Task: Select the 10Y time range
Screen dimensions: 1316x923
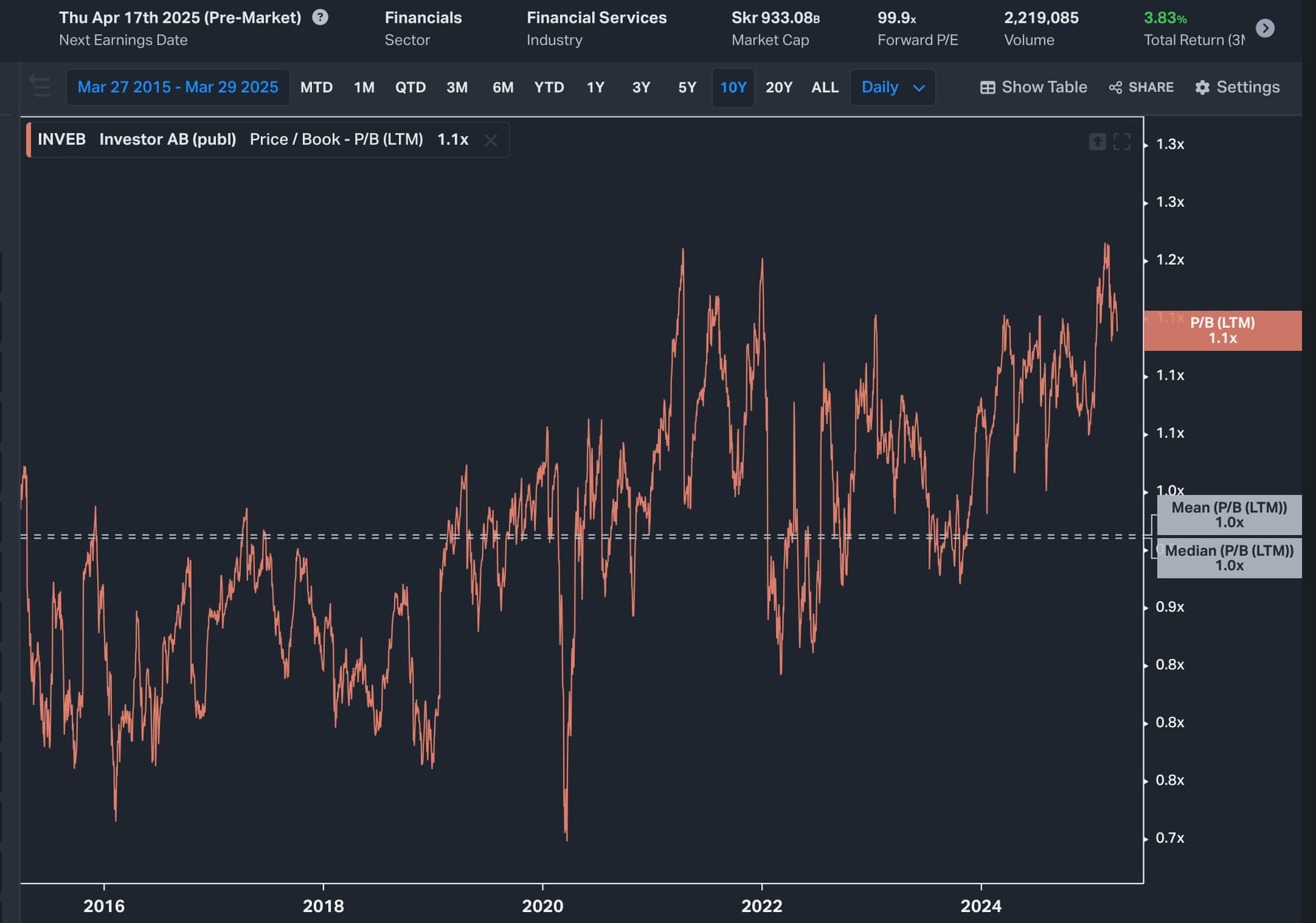Action: tap(733, 87)
